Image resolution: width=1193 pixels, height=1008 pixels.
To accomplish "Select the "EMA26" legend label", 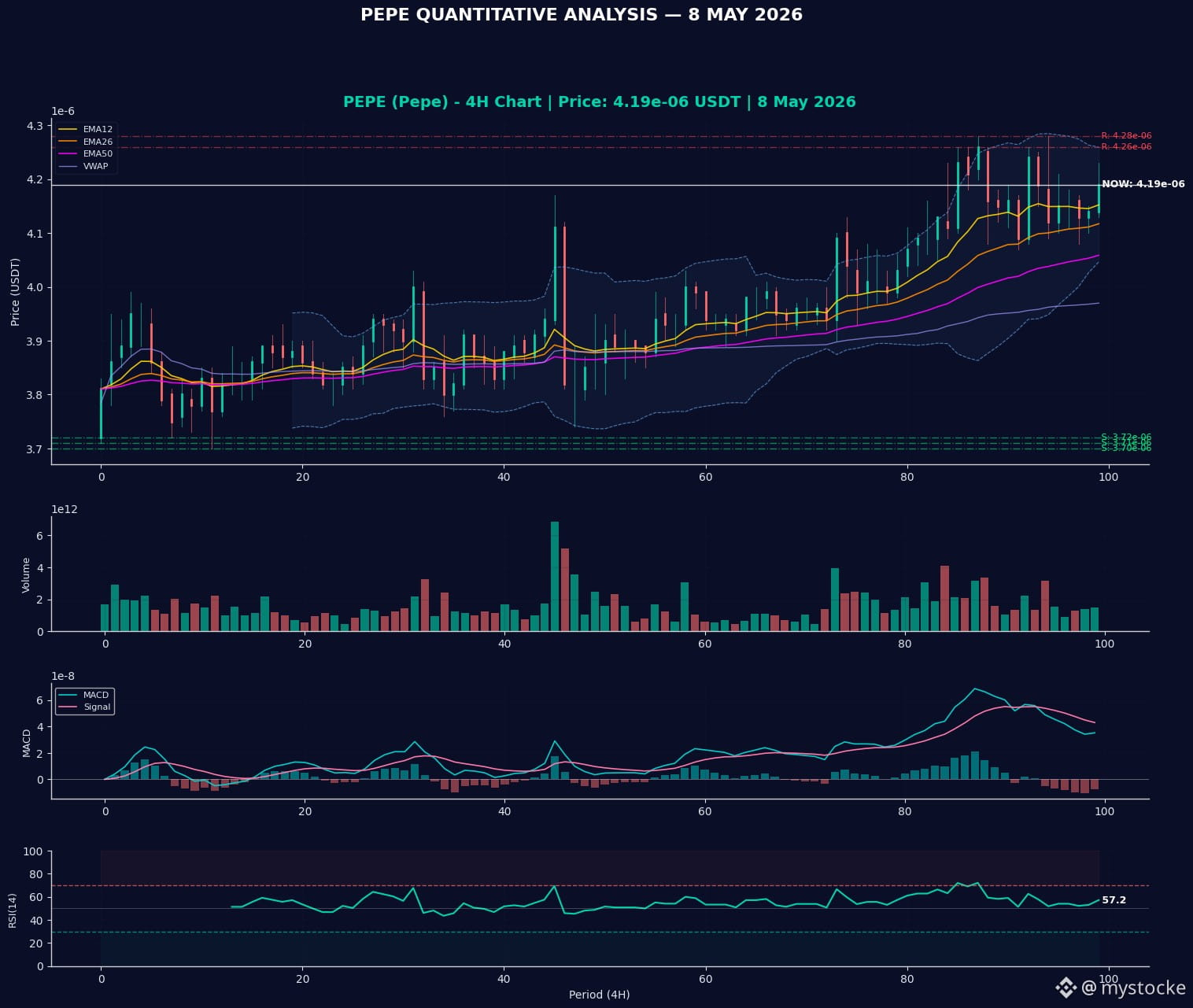I will pos(98,142).
